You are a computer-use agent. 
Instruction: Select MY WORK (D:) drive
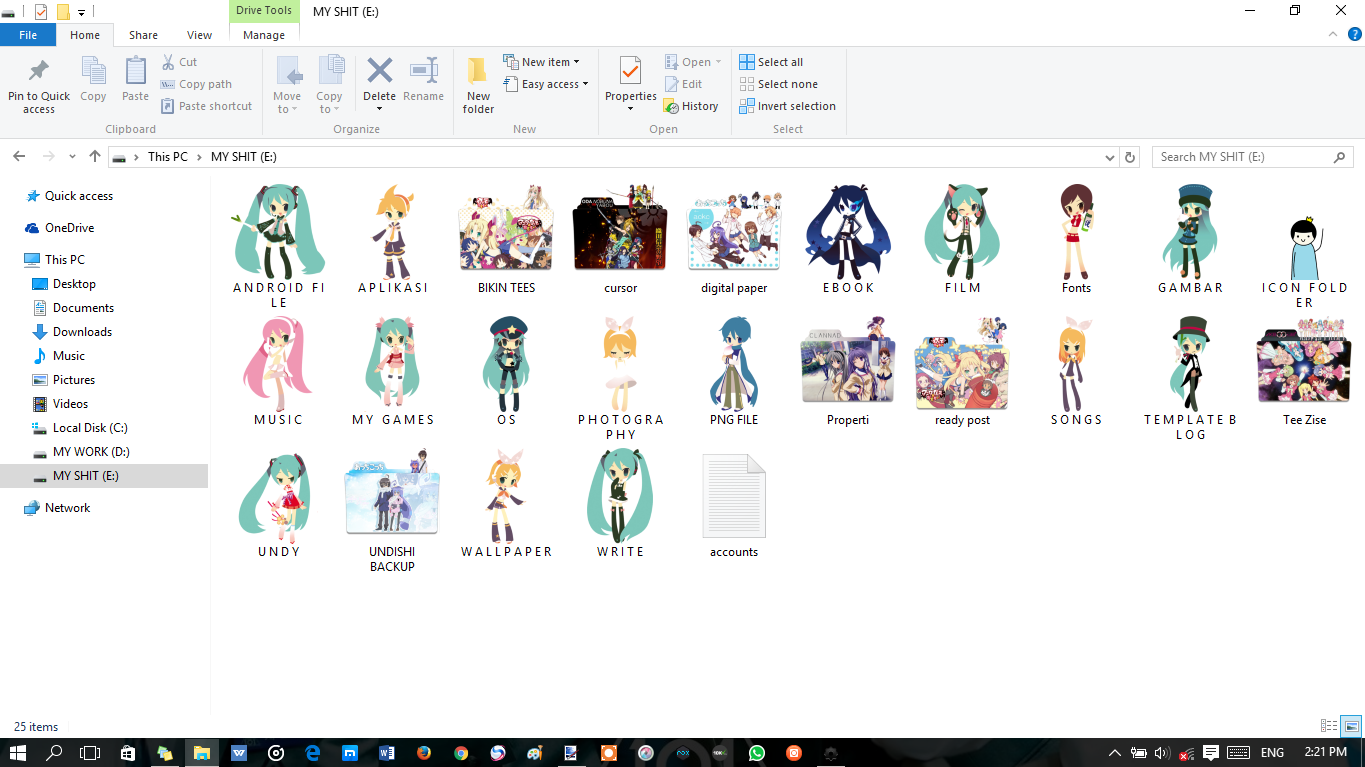coord(91,452)
